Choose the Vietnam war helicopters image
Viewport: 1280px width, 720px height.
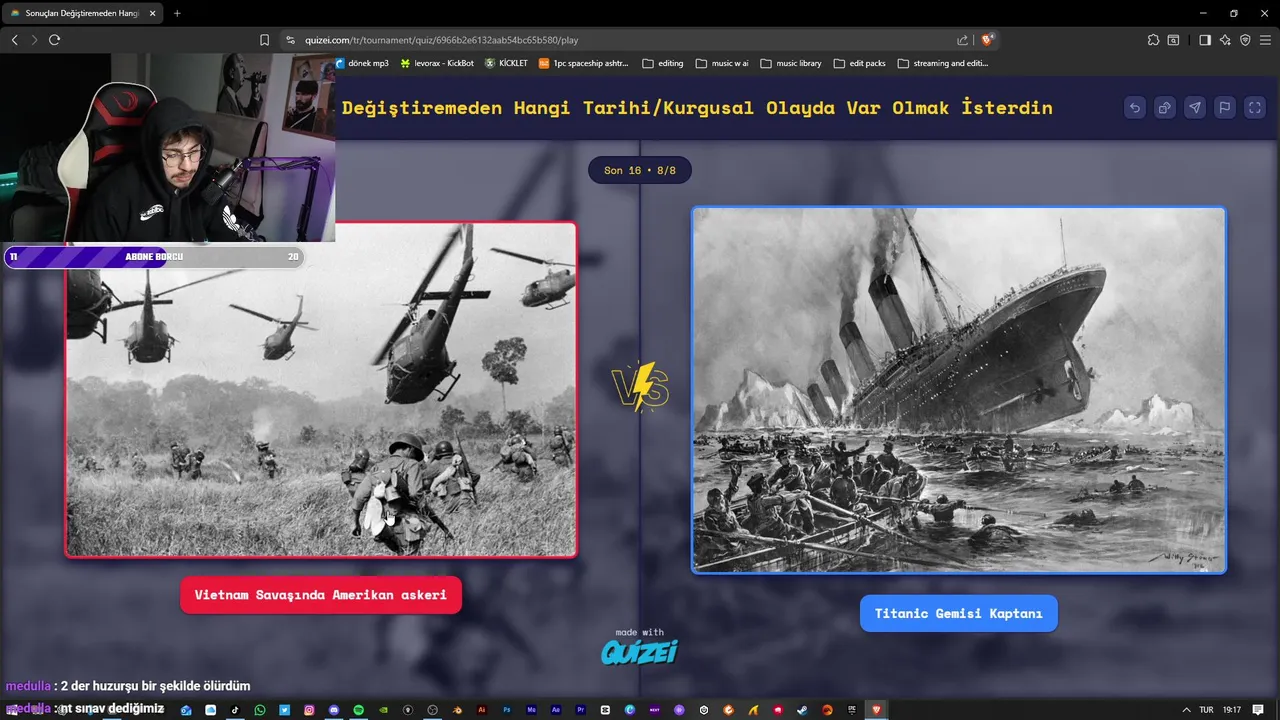click(321, 389)
